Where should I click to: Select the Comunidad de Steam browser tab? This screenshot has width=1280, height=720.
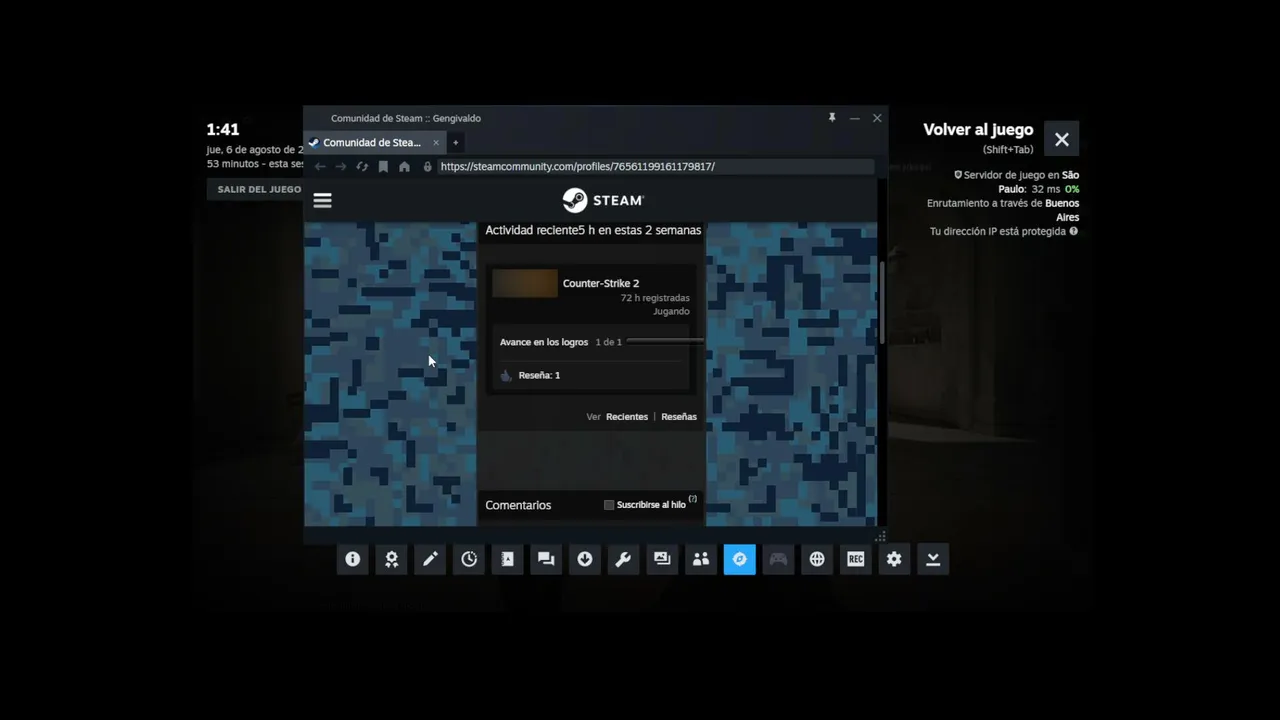point(374,143)
